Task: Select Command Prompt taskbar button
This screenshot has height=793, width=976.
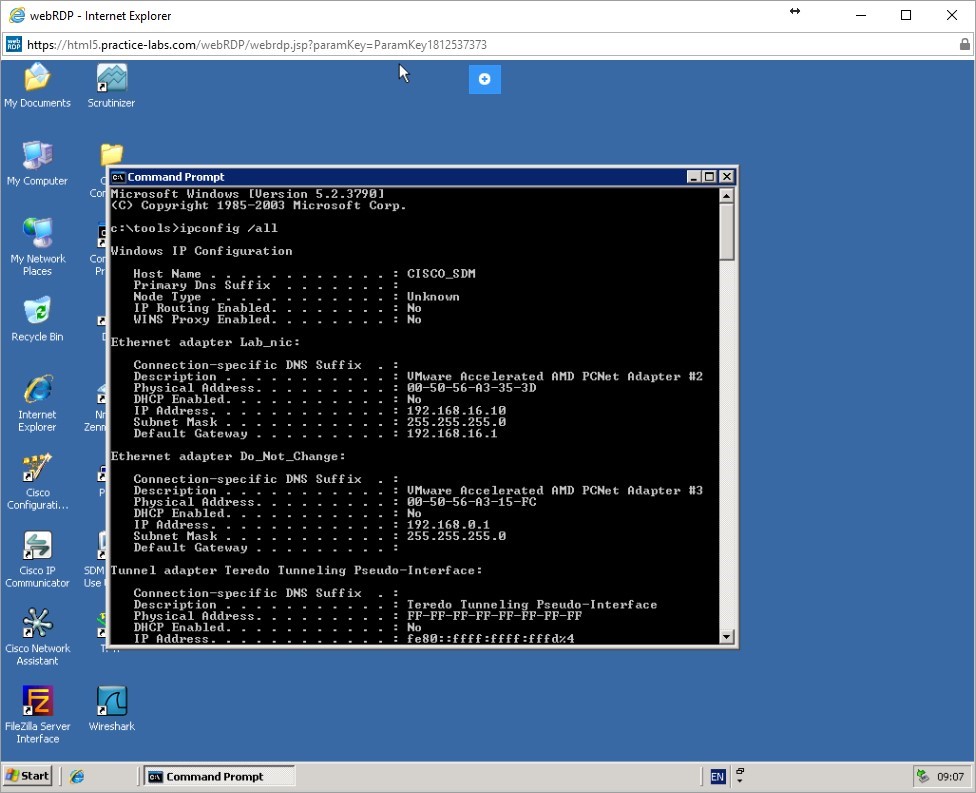Action: (219, 776)
